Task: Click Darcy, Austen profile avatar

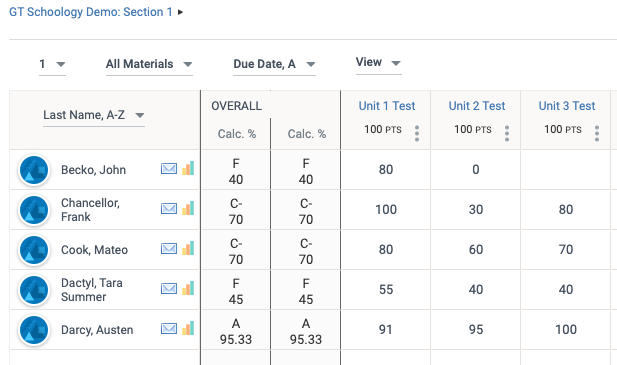Action: [34, 330]
